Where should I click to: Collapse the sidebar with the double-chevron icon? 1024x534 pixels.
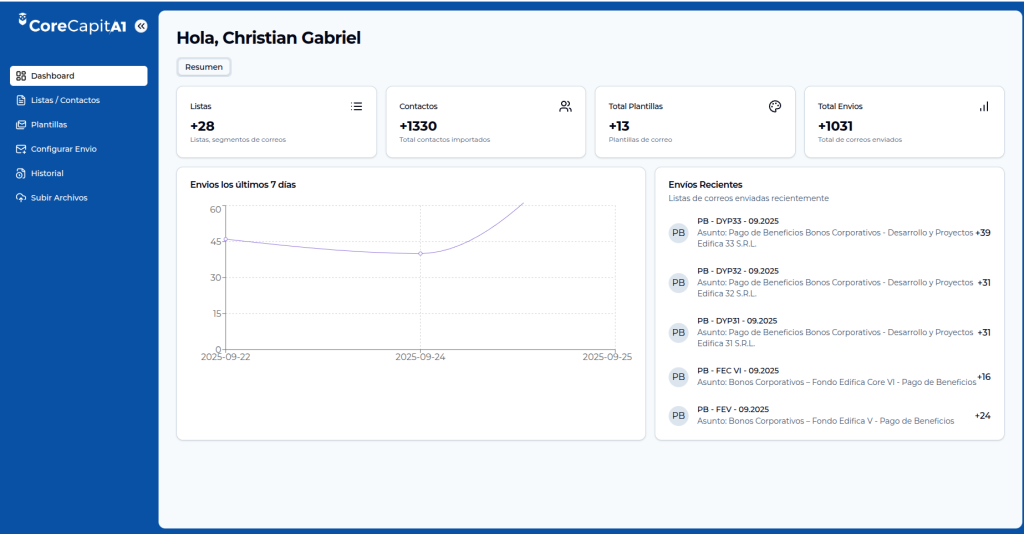click(x=141, y=26)
